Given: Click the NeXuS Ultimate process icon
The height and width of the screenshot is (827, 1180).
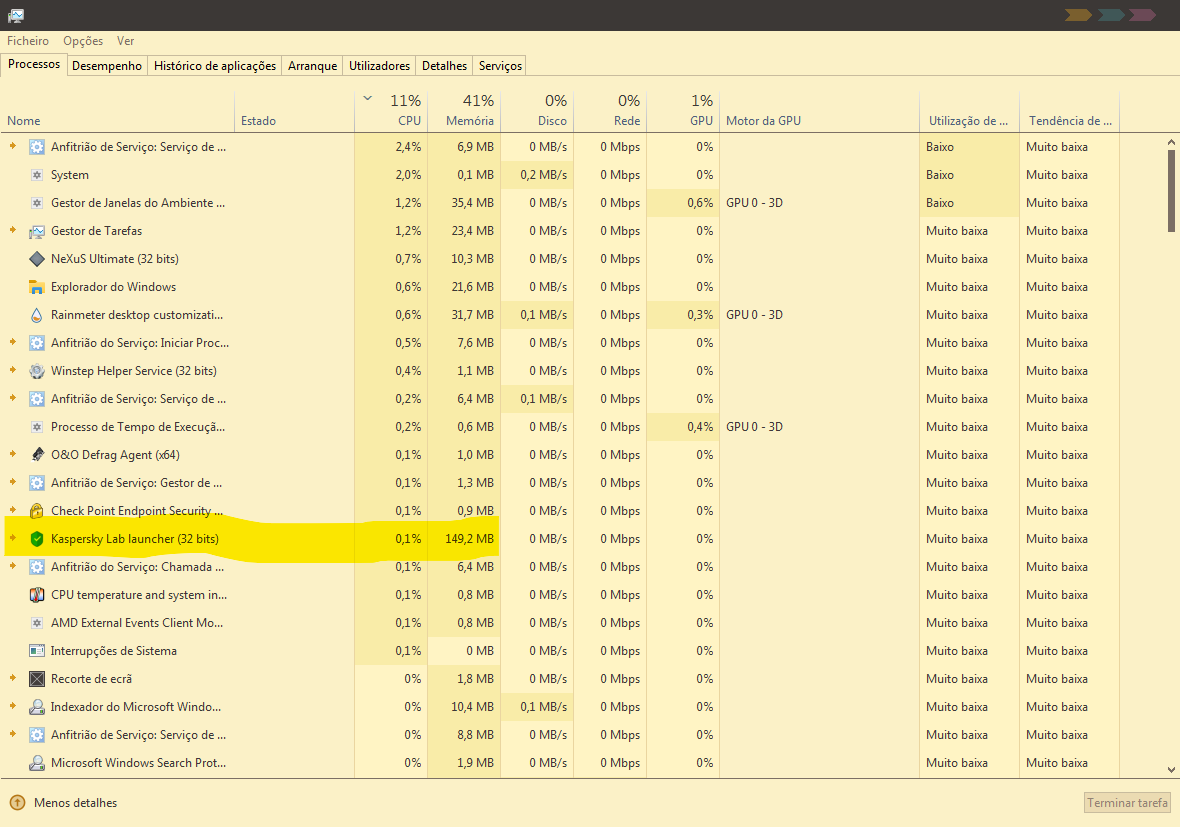Looking at the screenshot, I should tap(37, 259).
